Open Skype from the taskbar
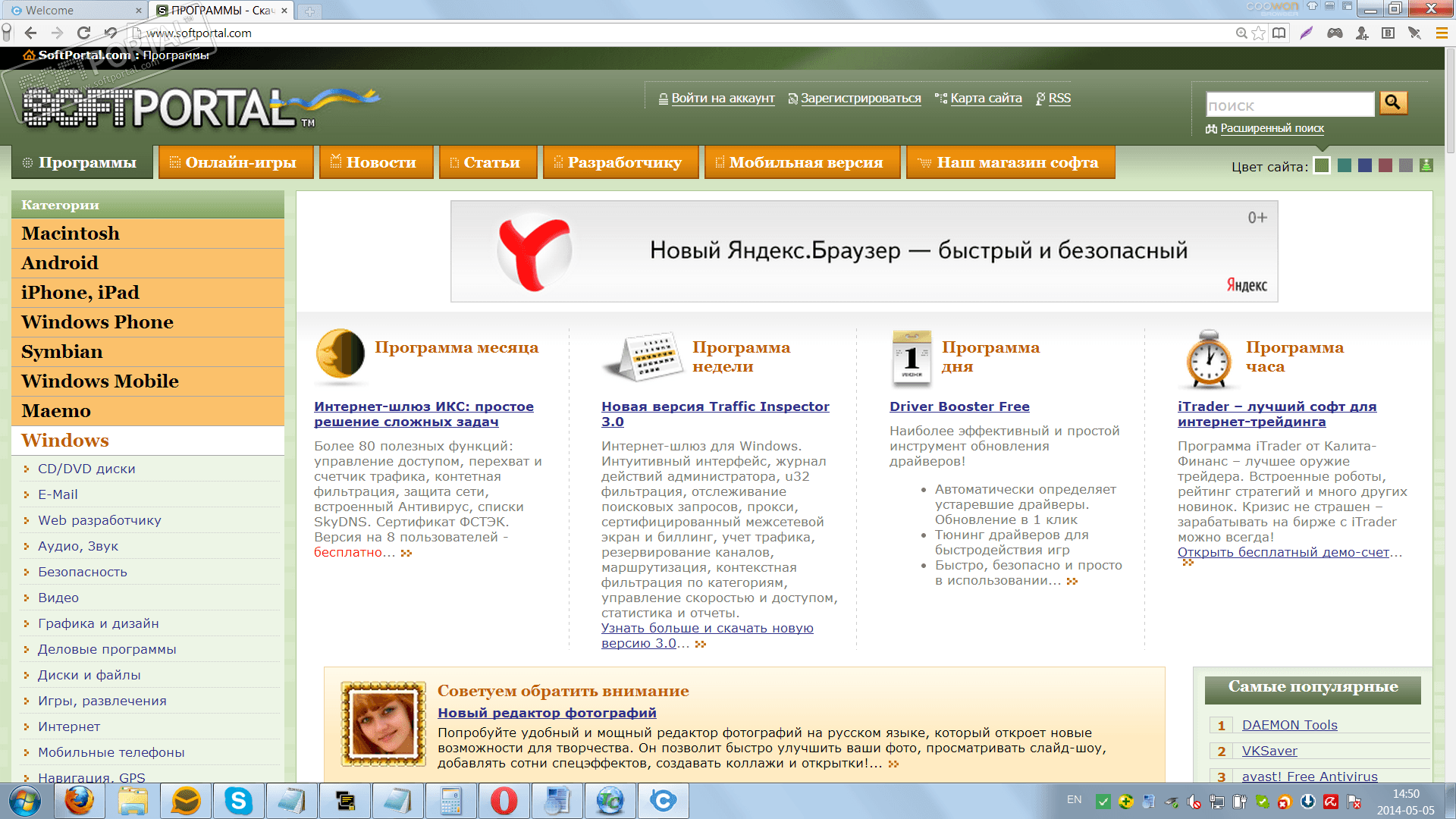The width and height of the screenshot is (1456, 819). (x=238, y=801)
